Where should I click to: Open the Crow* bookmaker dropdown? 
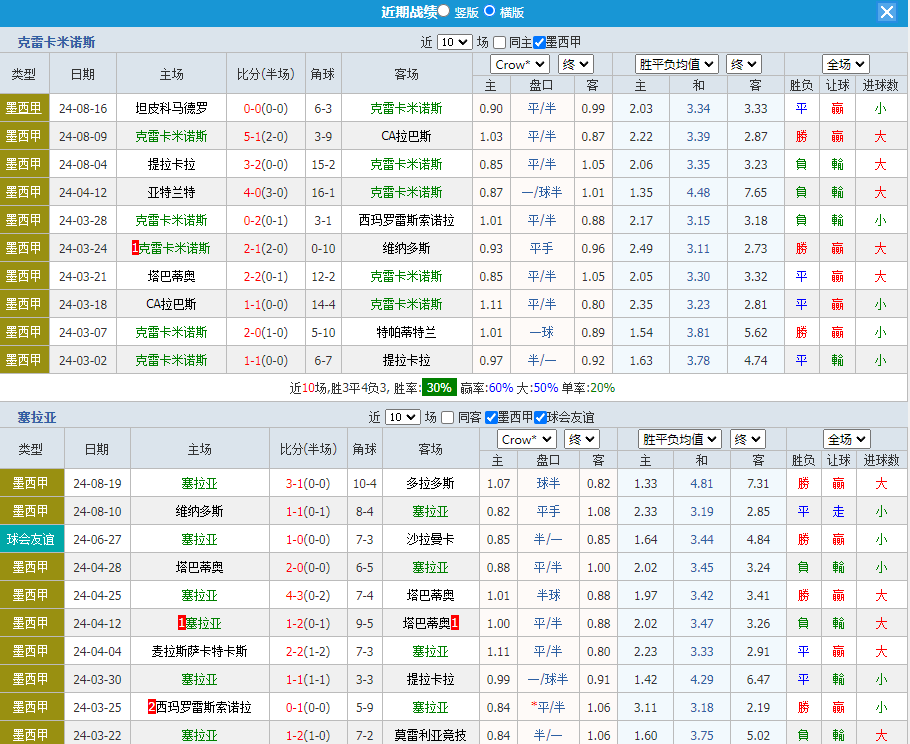(519, 63)
